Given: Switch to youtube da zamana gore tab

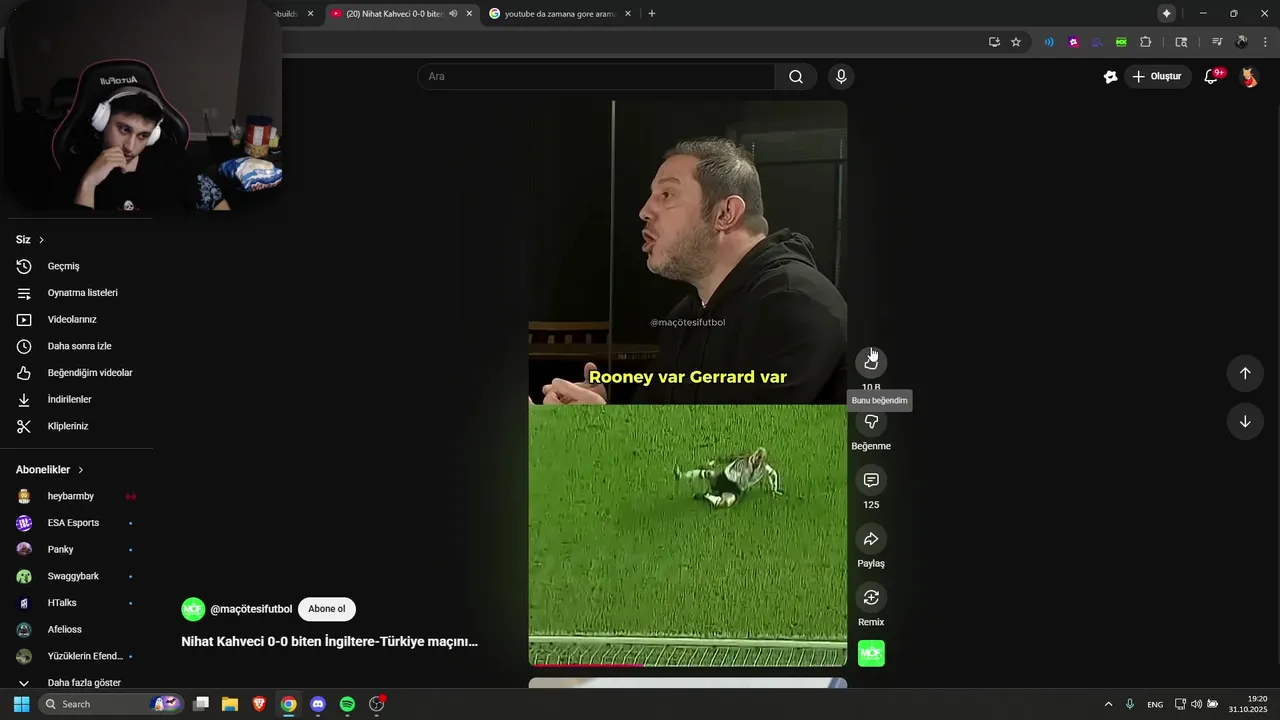Looking at the screenshot, I should tap(560, 14).
